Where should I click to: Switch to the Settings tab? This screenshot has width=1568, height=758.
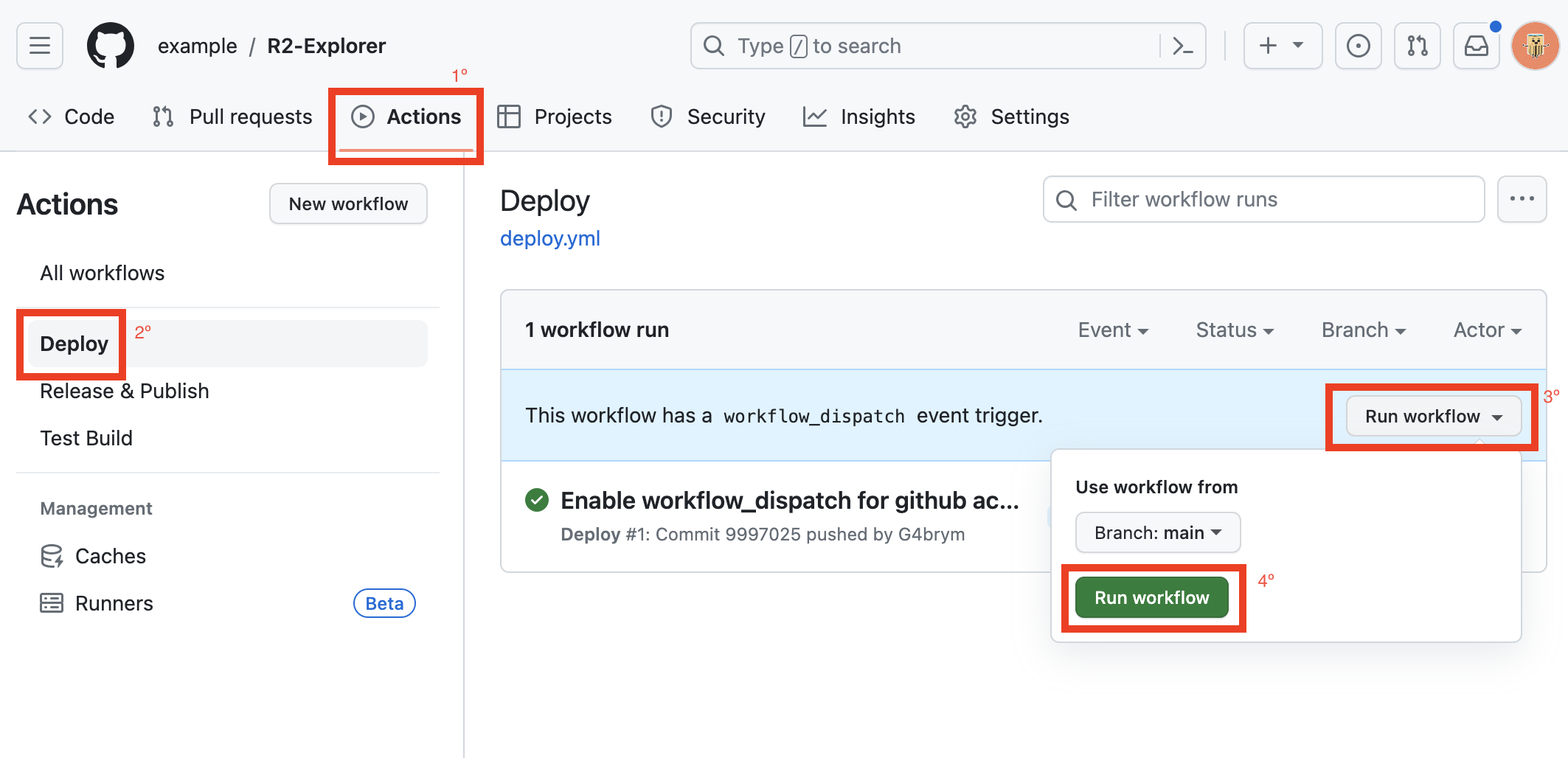(1011, 117)
